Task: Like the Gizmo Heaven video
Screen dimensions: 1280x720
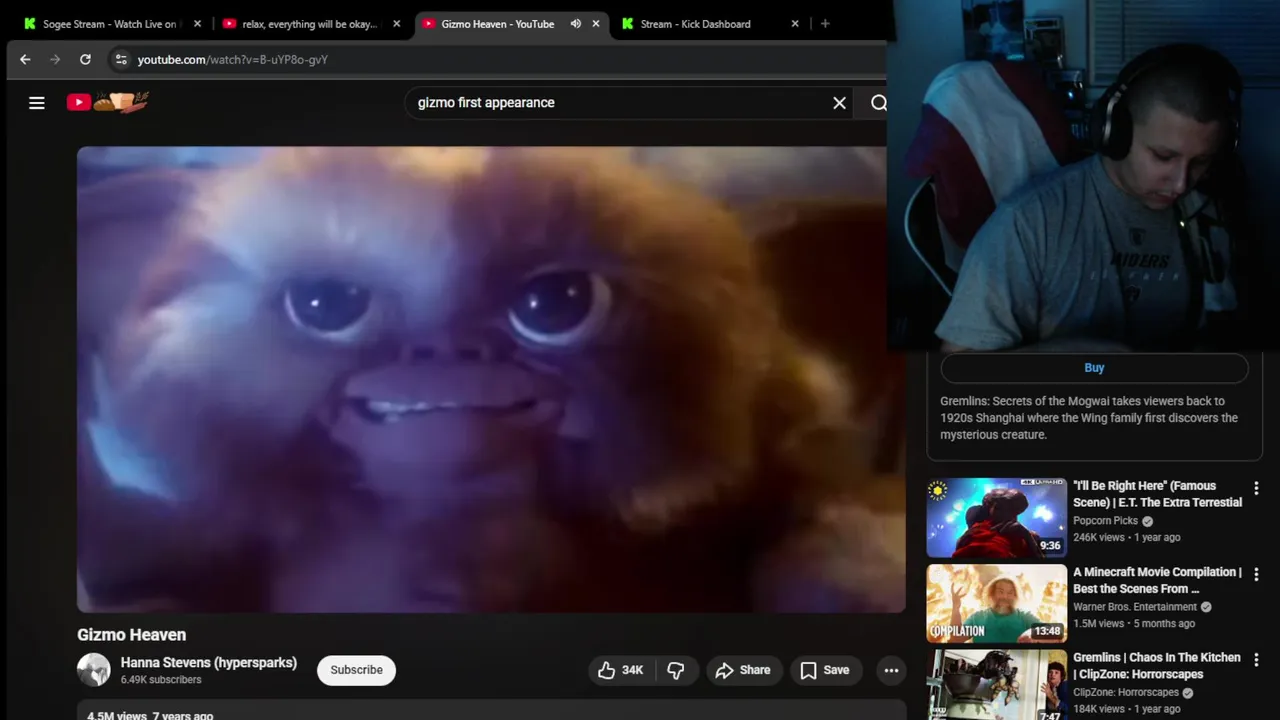Action: pos(621,670)
